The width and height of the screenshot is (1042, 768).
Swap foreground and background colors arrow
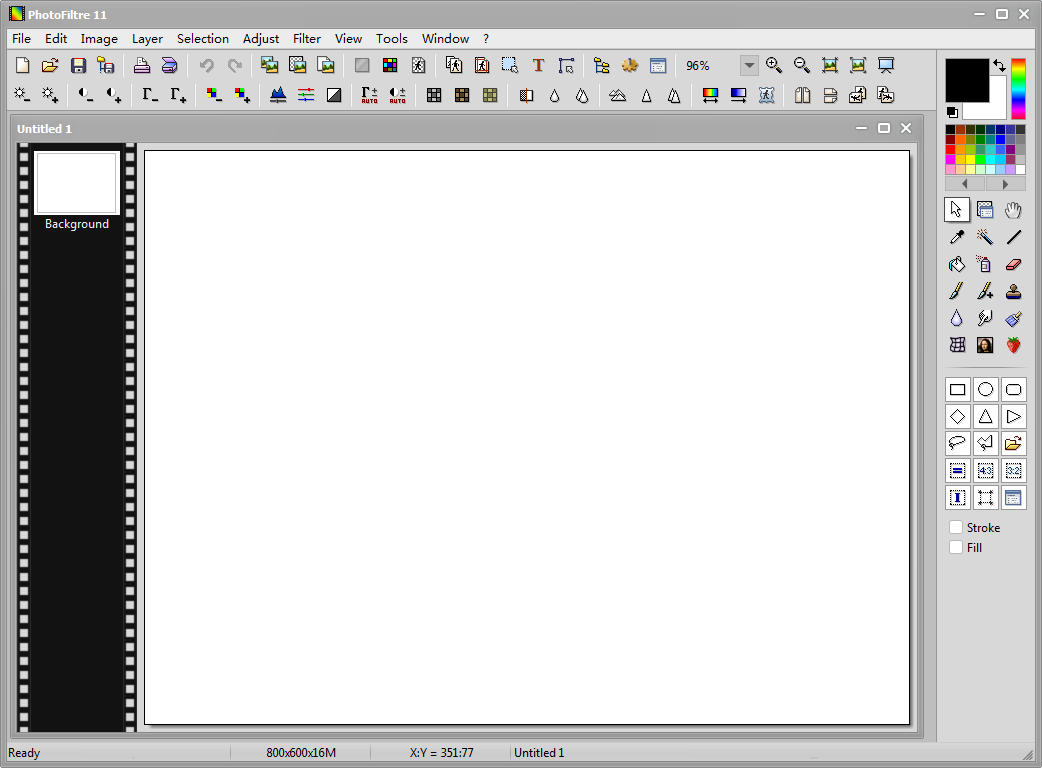[999, 65]
